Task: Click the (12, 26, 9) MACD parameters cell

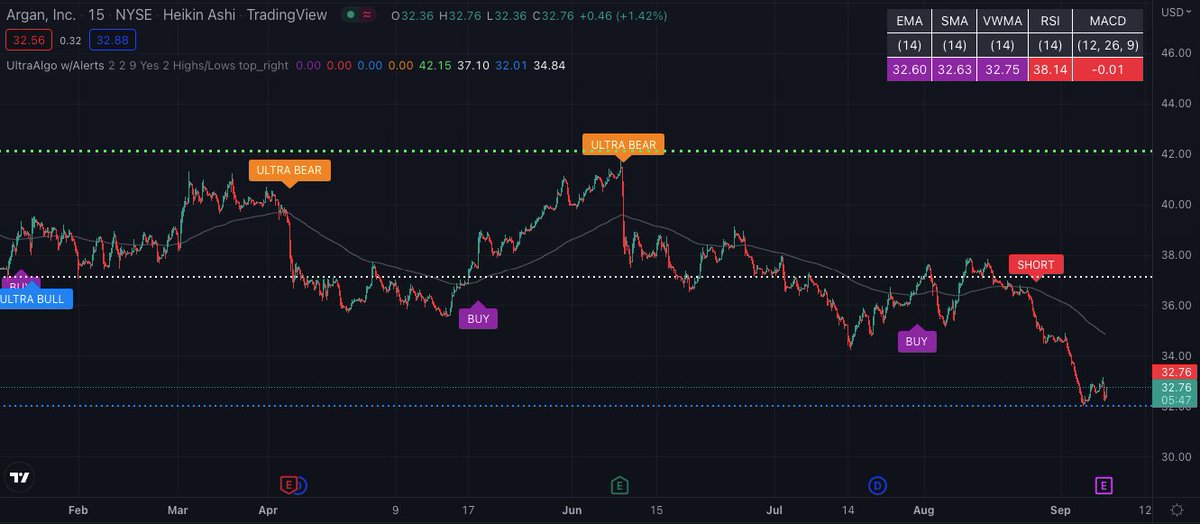Action: click(x=1106, y=45)
